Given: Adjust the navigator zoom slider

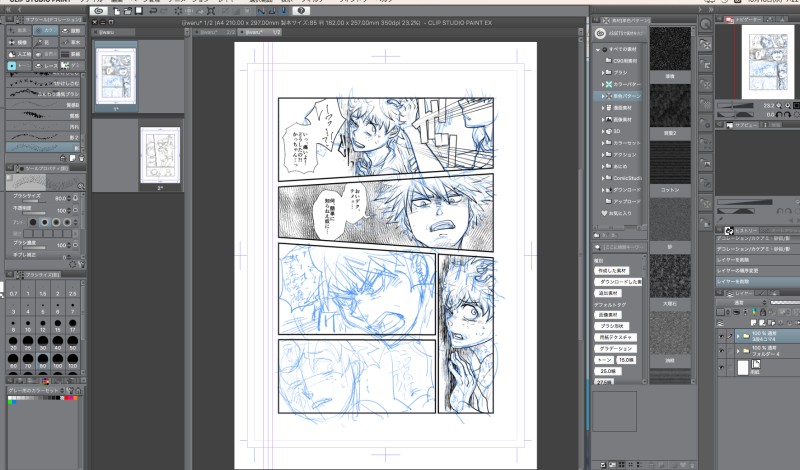Looking at the screenshot, I should click(735, 106).
